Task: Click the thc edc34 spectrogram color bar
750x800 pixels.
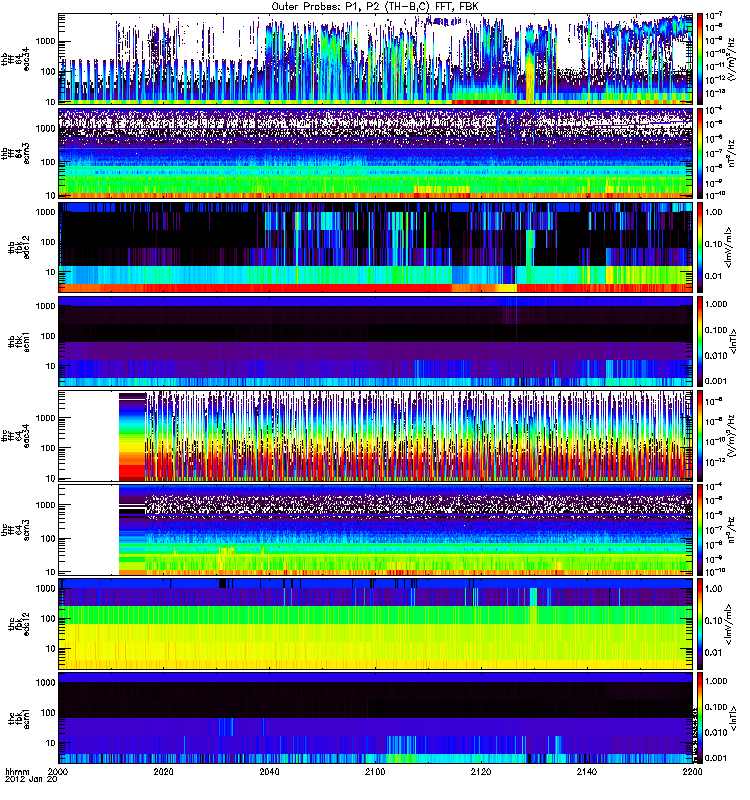Action: pyautogui.click(x=700, y=436)
